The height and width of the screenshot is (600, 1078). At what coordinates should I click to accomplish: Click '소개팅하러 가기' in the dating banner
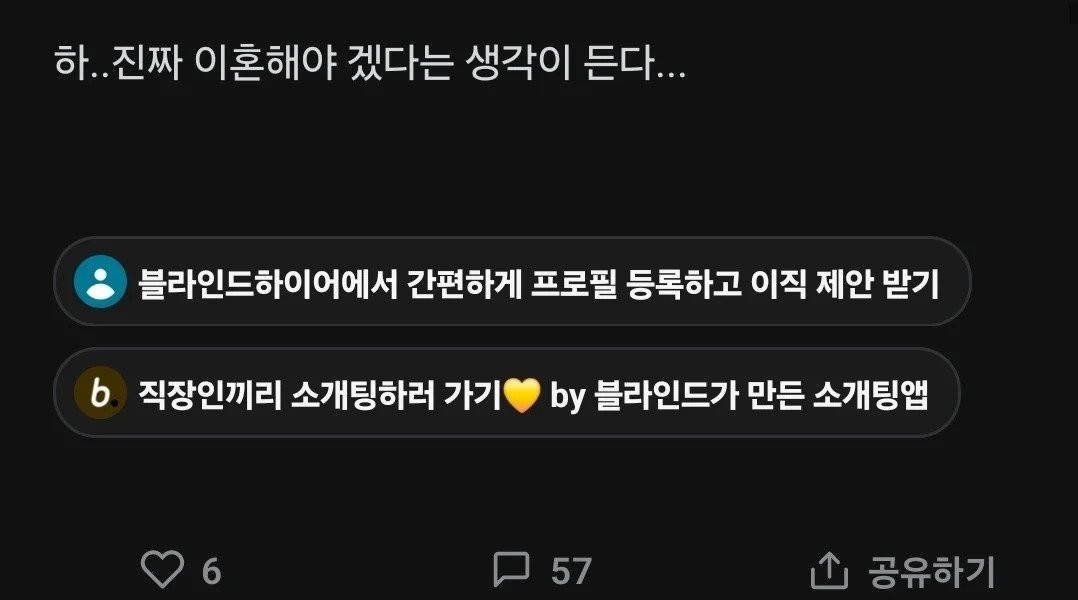click(x=396, y=395)
